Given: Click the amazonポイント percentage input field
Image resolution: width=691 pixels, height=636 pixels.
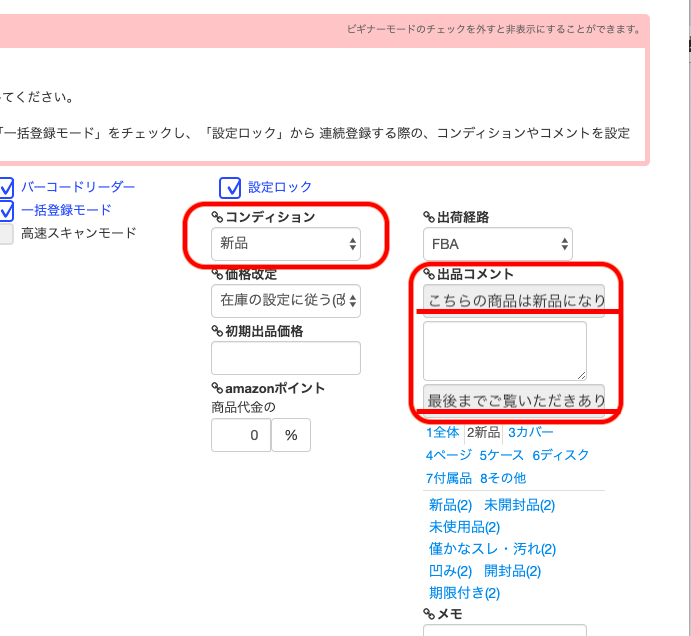Looking at the screenshot, I should click(241, 435).
